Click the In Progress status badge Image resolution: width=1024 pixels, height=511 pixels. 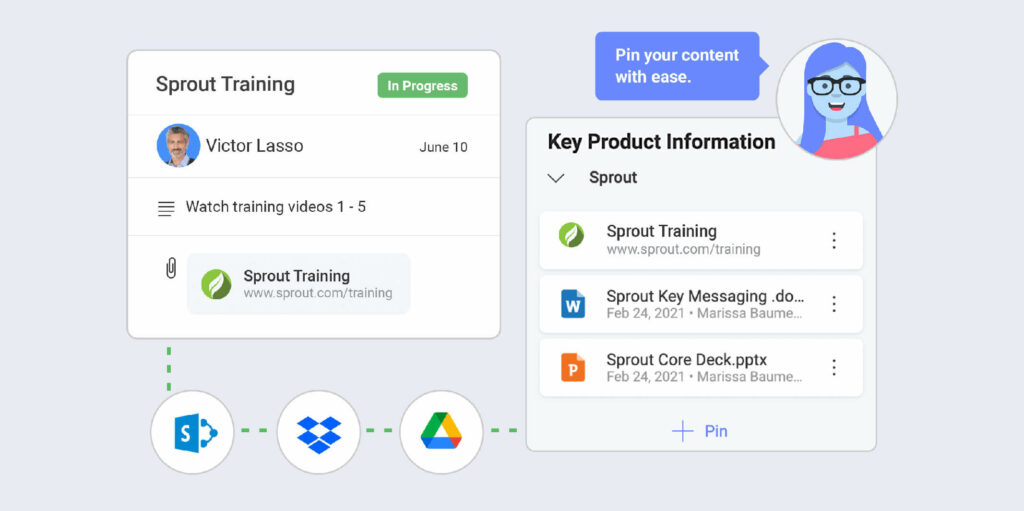pos(423,86)
